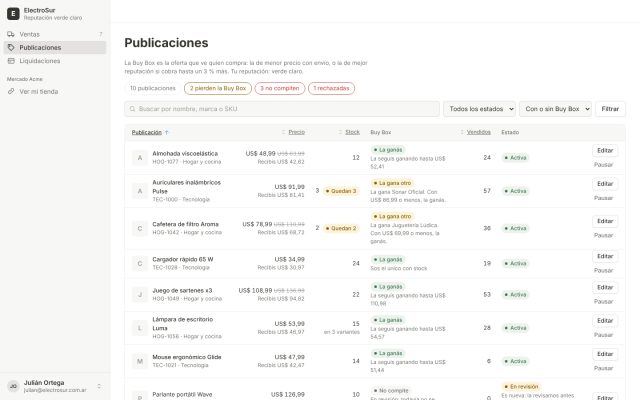Edit Juego de sartenes x3 listing
This screenshot has width=640, height=400.
click(605, 287)
